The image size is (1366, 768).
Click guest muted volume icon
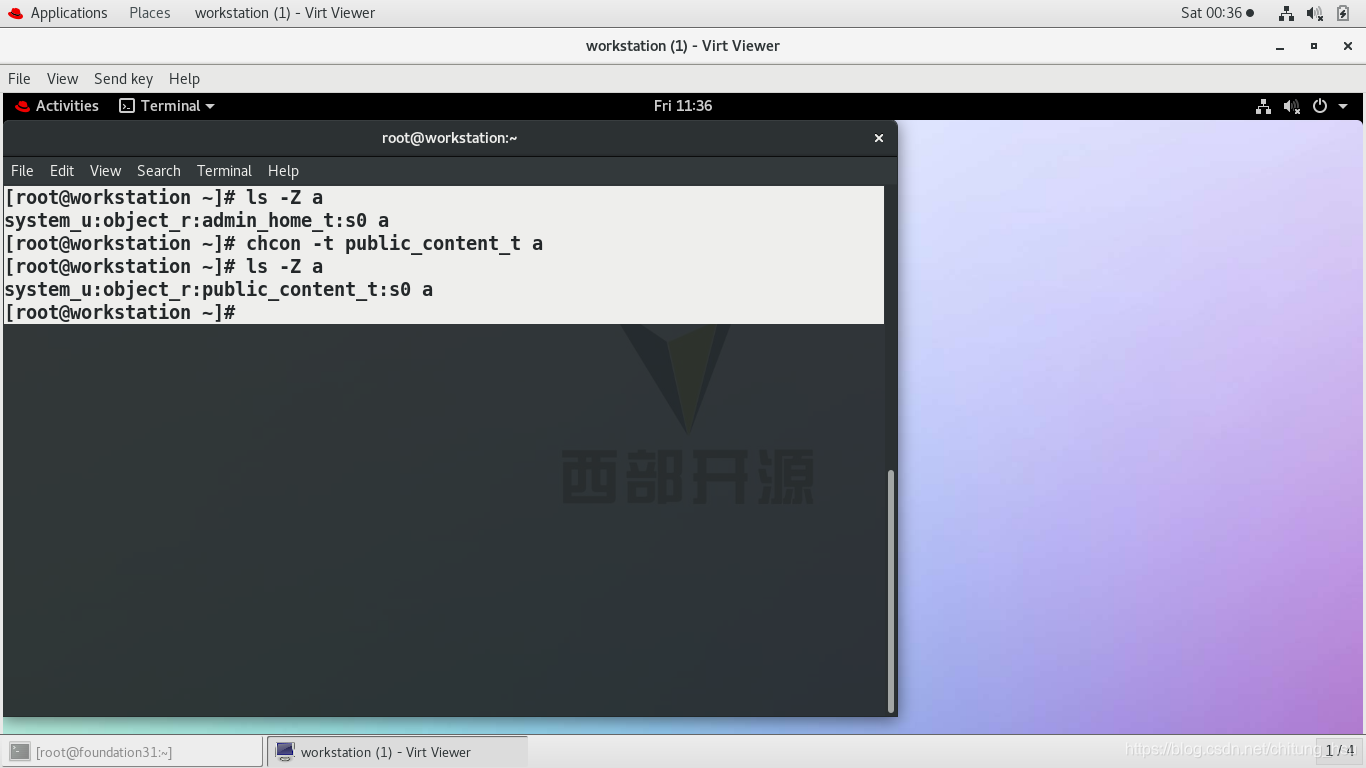(1292, 106)
